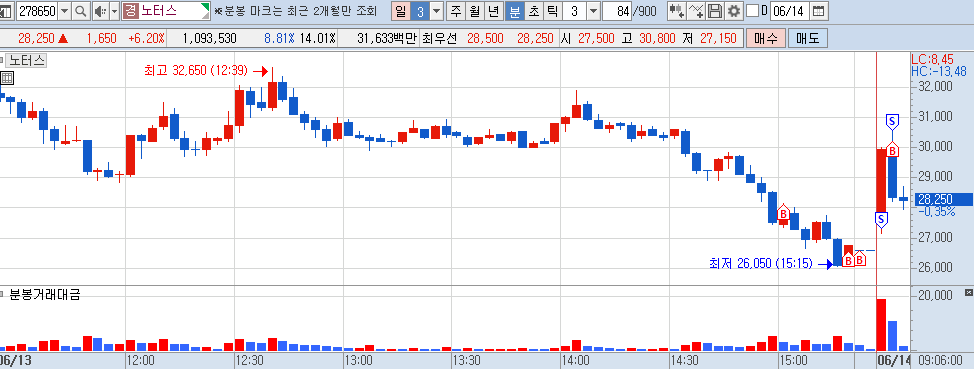The image size is (974, 369).
Task: Click the 84 candle count input field
Action: click(x=617, y=11)
